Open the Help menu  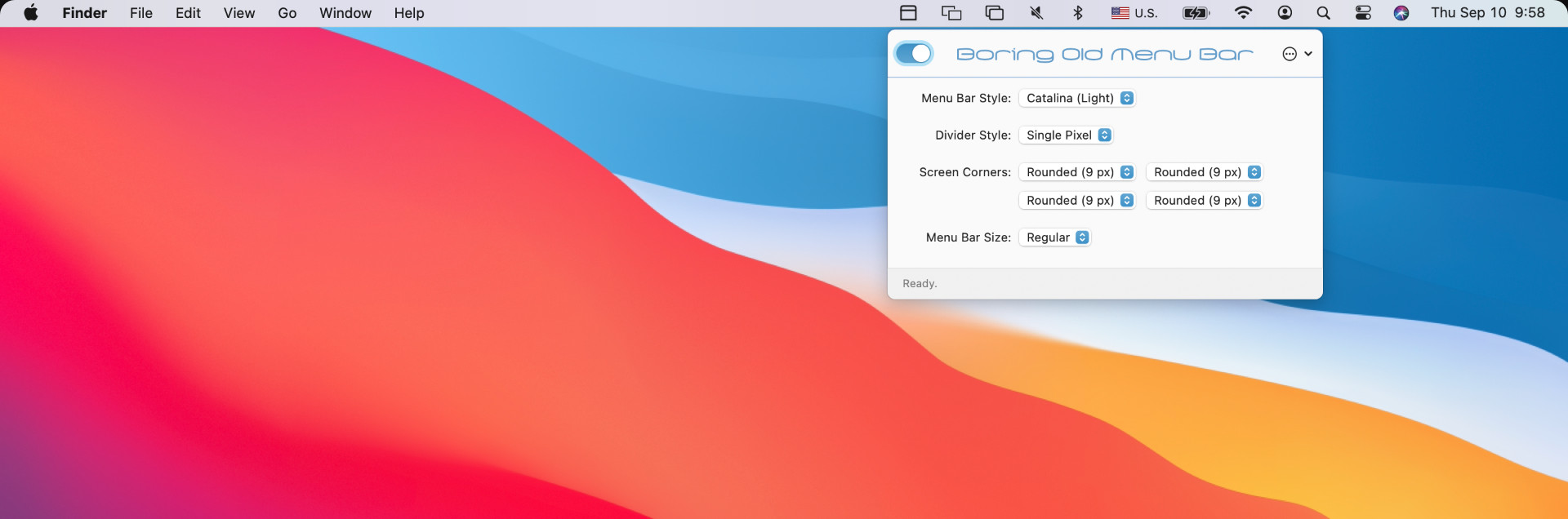tap(409, 13)
